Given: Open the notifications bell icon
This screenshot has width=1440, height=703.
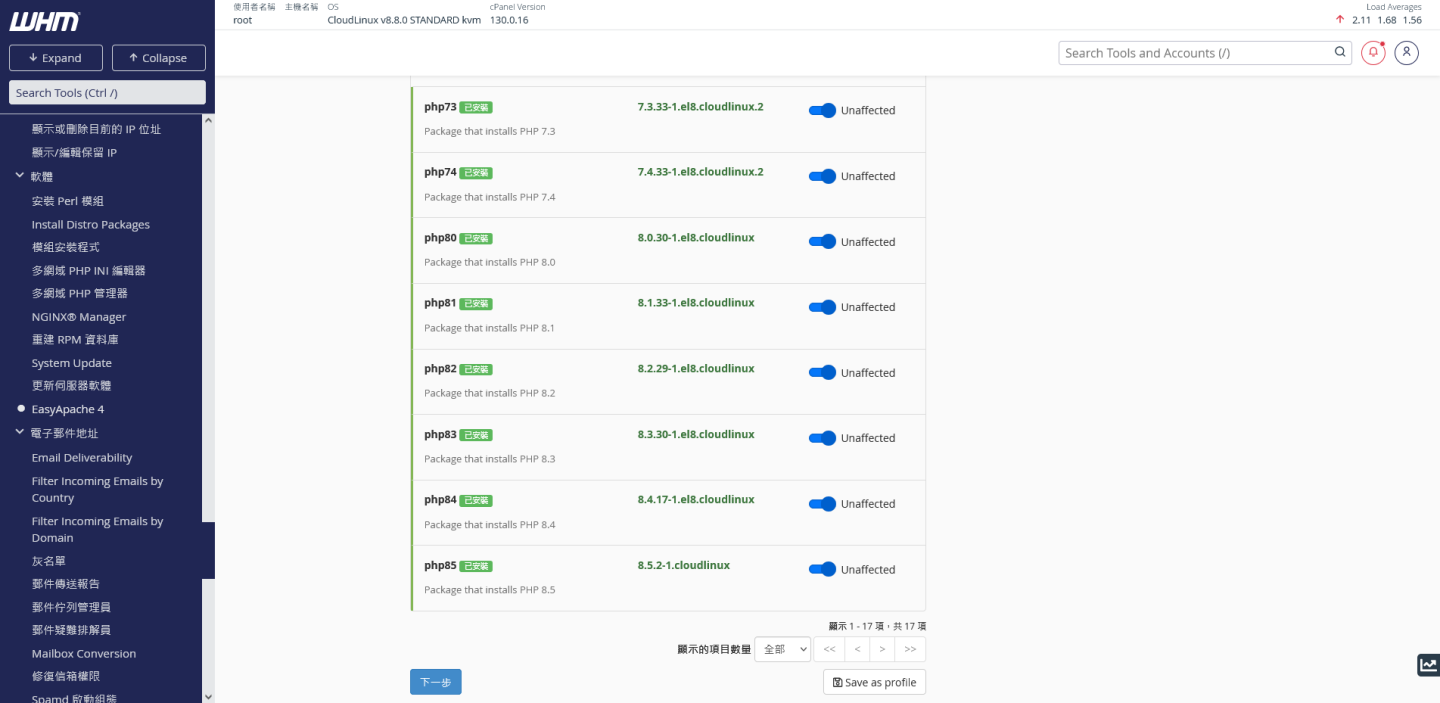Looking at the screenshot, I should tap(1373, 53).
